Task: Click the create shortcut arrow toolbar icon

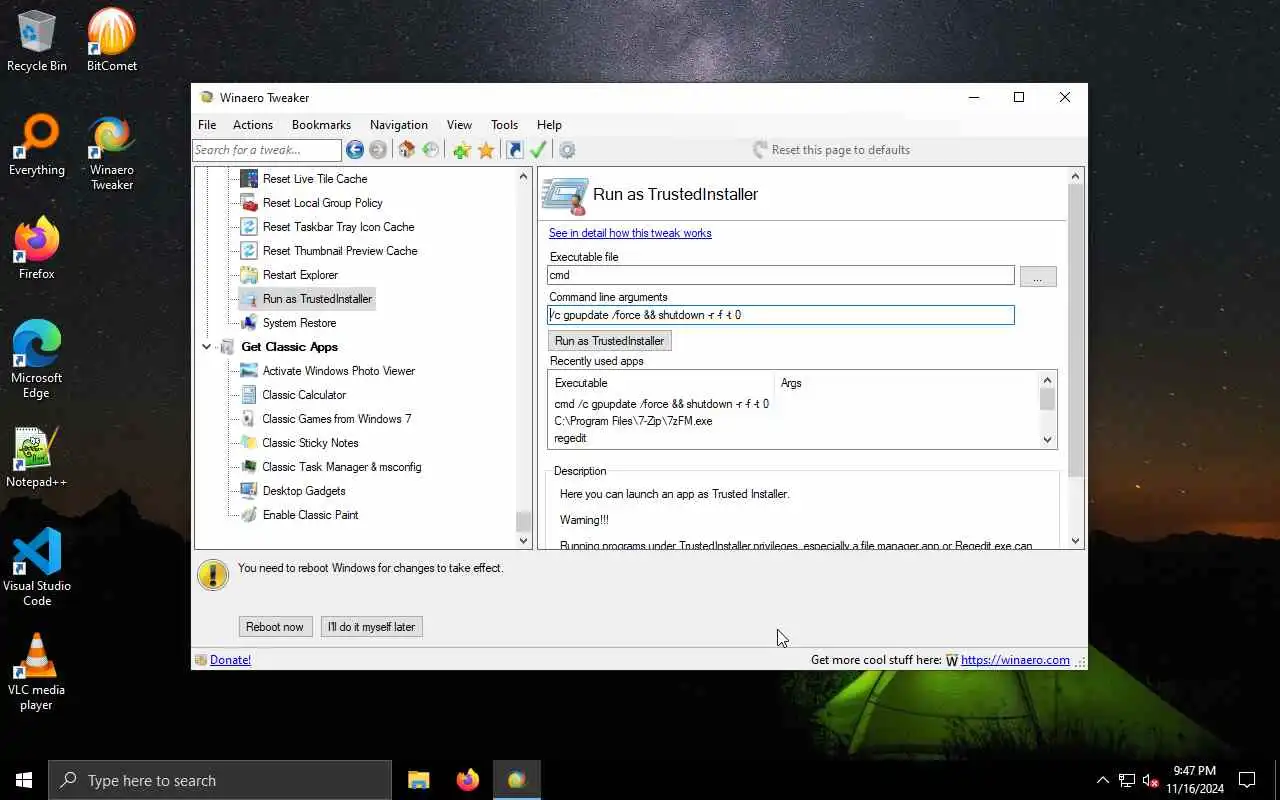Action: 514,150
